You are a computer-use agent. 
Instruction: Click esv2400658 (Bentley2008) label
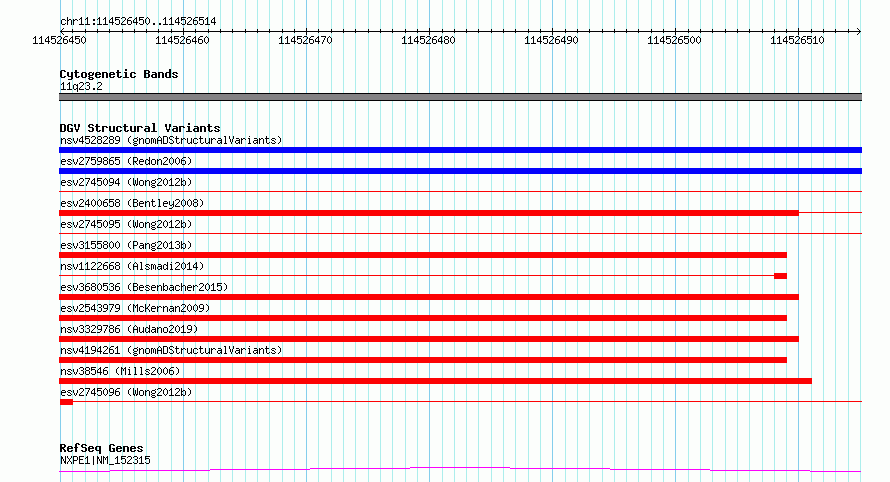point(132,203)
